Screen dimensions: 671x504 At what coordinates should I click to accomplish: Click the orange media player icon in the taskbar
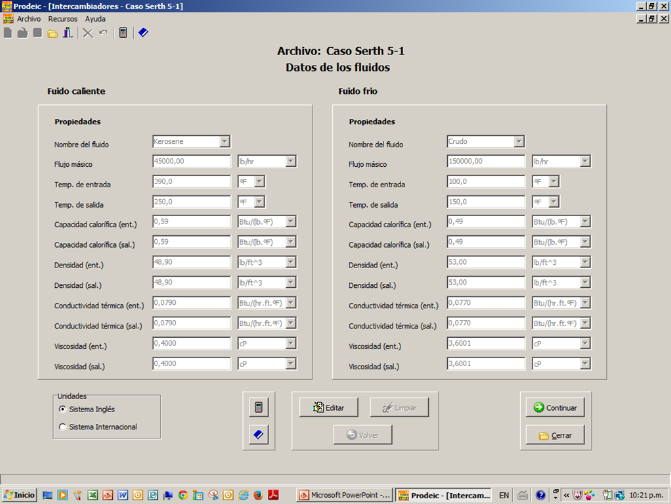62,495
